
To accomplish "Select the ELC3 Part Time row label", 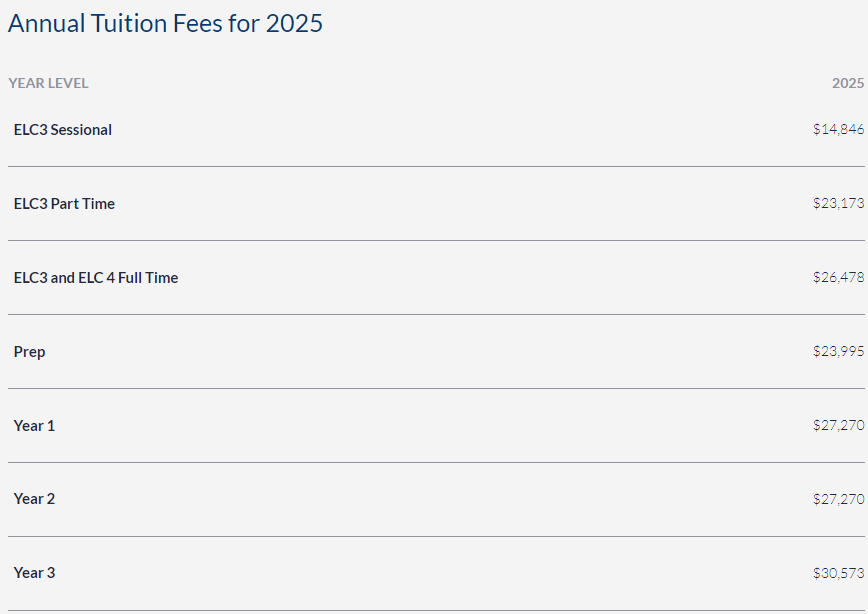I will (x=64, y=204).
